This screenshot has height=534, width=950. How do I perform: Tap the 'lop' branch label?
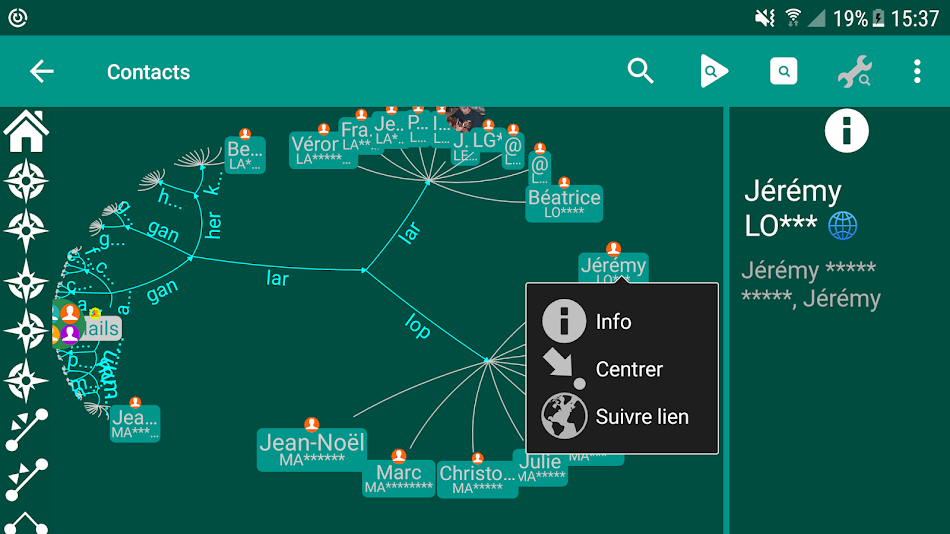tap(418, 326)
